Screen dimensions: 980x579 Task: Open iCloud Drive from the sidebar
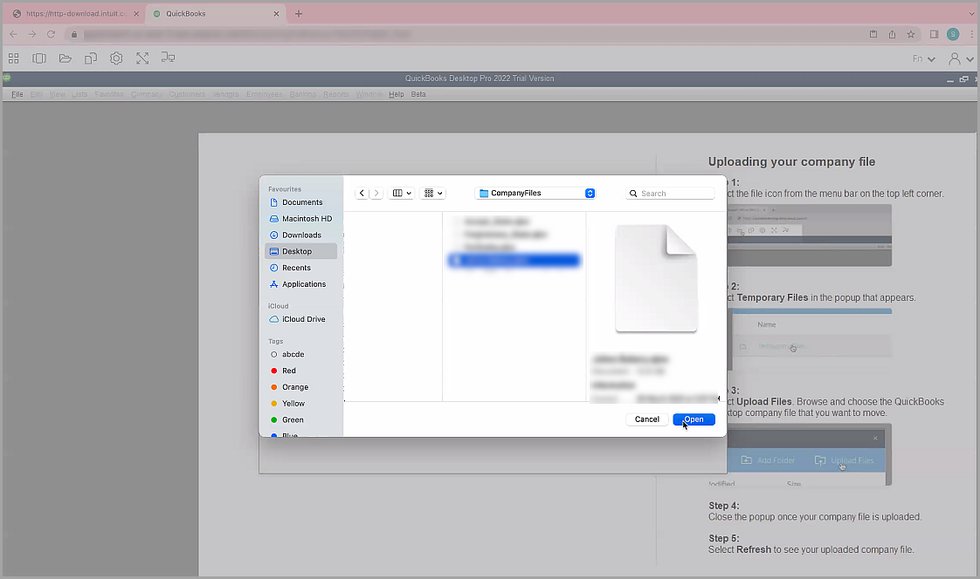(303, 319)
